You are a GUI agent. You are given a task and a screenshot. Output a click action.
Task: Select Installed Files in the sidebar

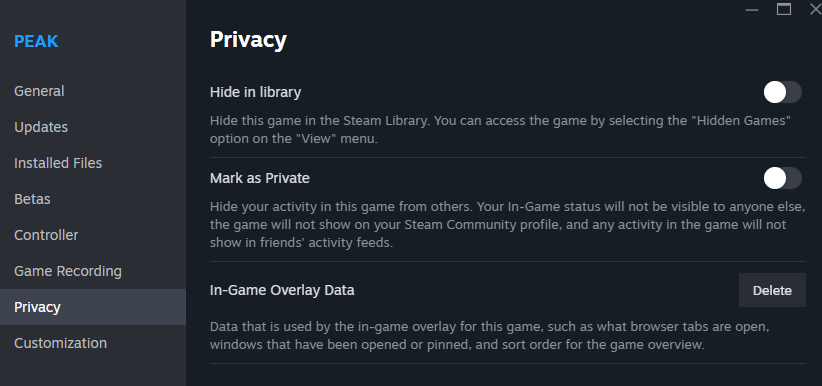click(x=58, y=163)
